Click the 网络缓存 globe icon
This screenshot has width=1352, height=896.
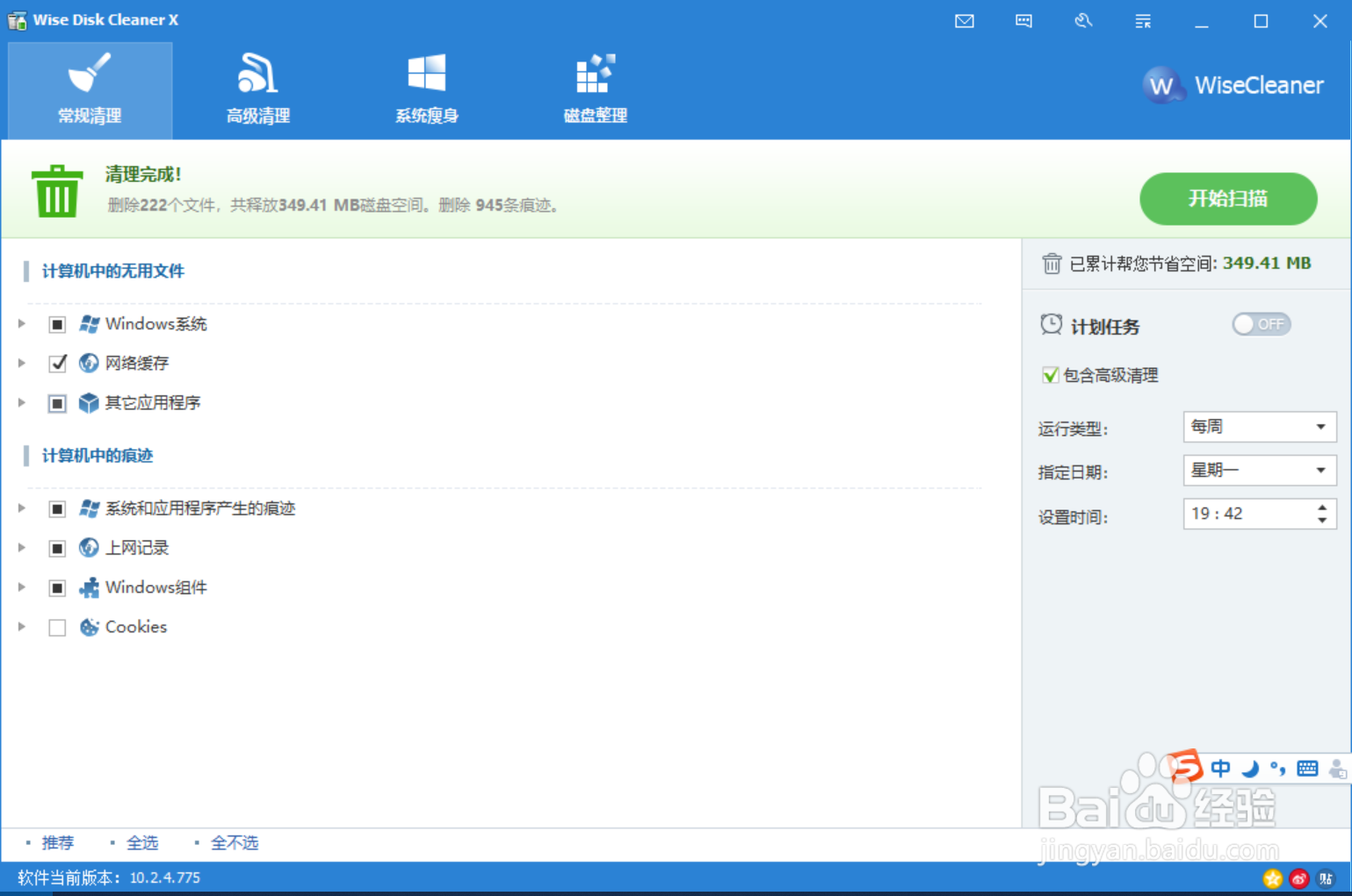tap(89, 363)
